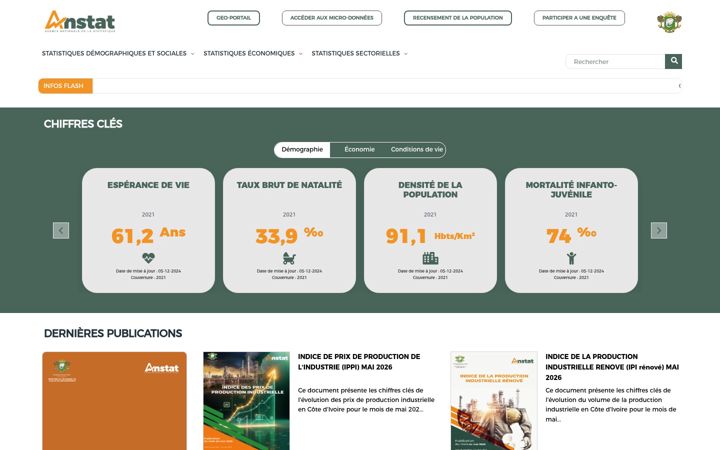Viewport: 720px width, 450px height.
Task: Open IPI rénové cover thumbnail
Action: [494, 401]
